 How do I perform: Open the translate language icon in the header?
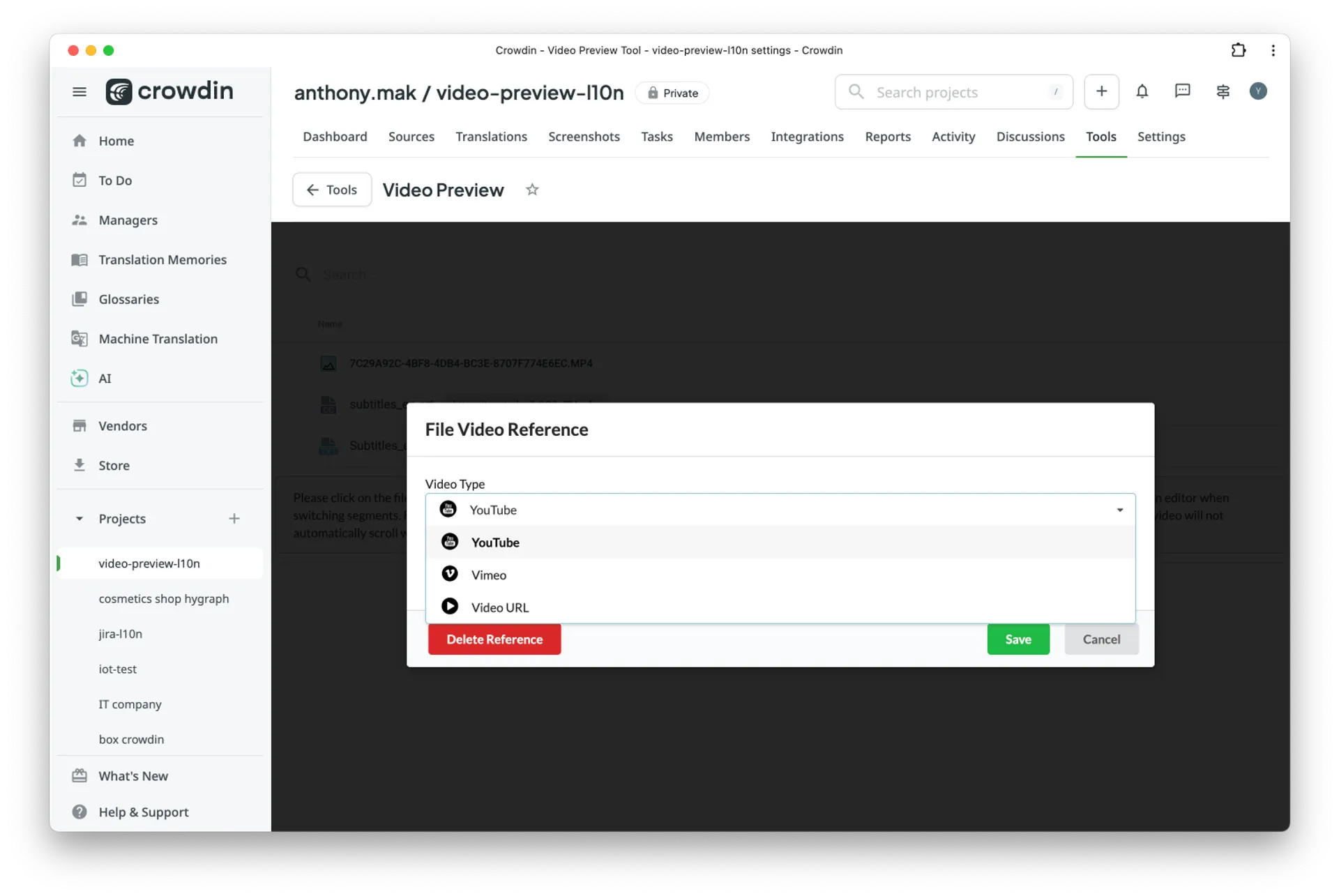(x=1223, y=91)
